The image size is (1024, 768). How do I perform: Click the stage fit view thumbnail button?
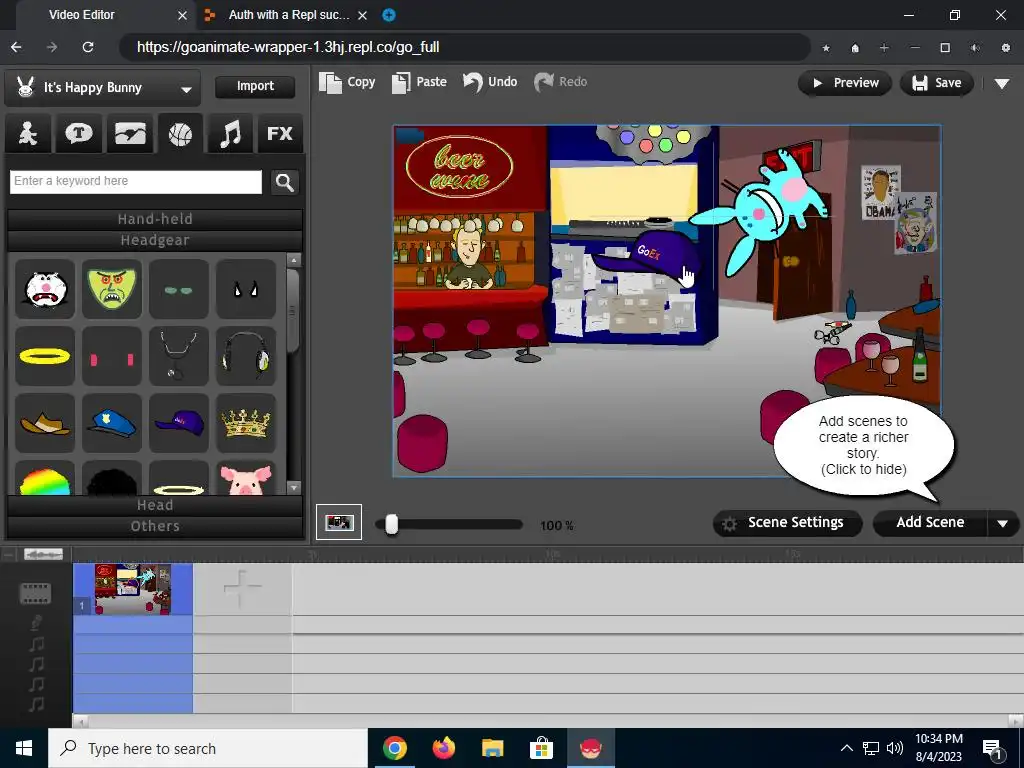pos(339,522)
